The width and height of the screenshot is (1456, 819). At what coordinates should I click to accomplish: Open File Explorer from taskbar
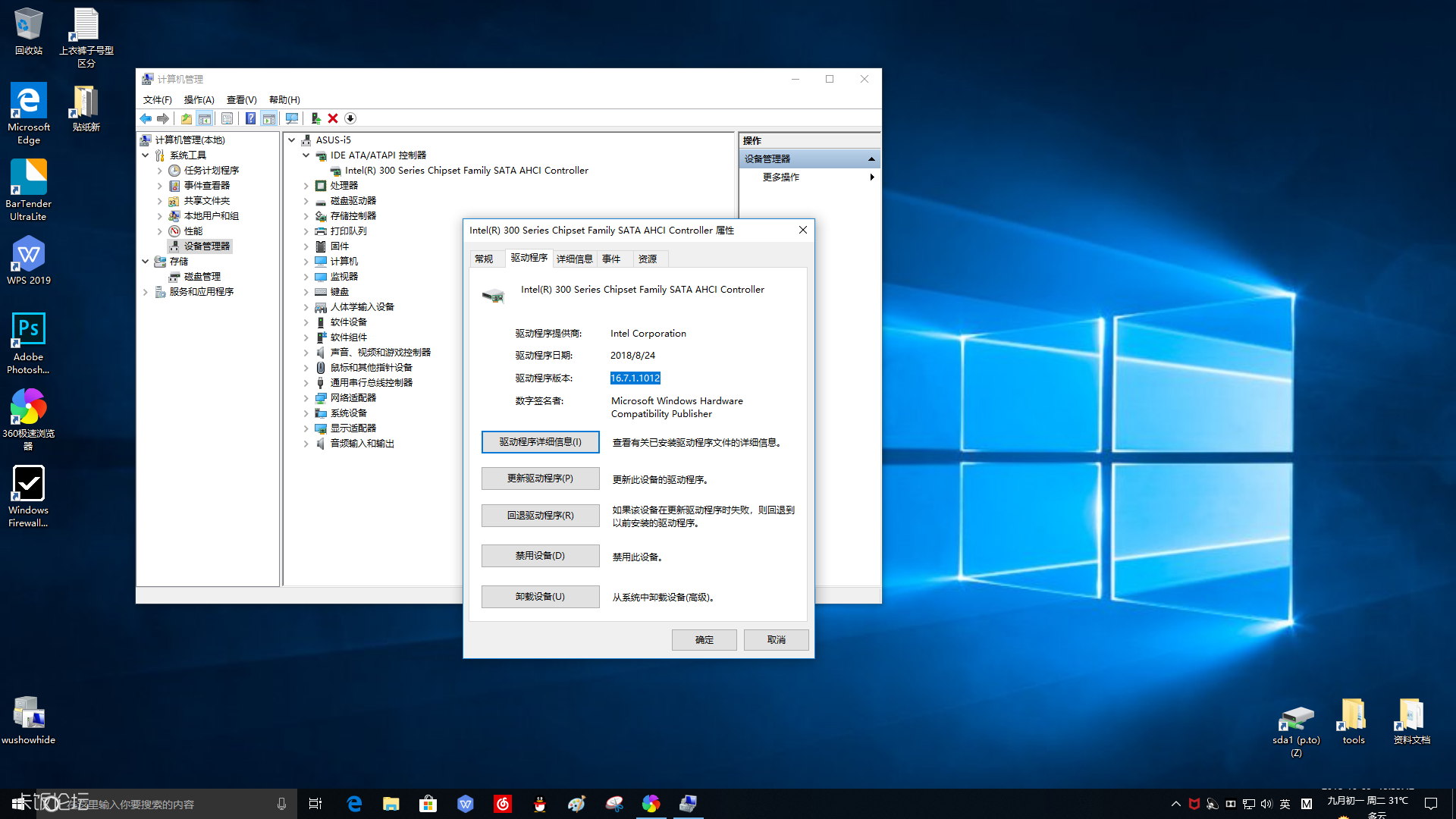(x=391, y=804)
